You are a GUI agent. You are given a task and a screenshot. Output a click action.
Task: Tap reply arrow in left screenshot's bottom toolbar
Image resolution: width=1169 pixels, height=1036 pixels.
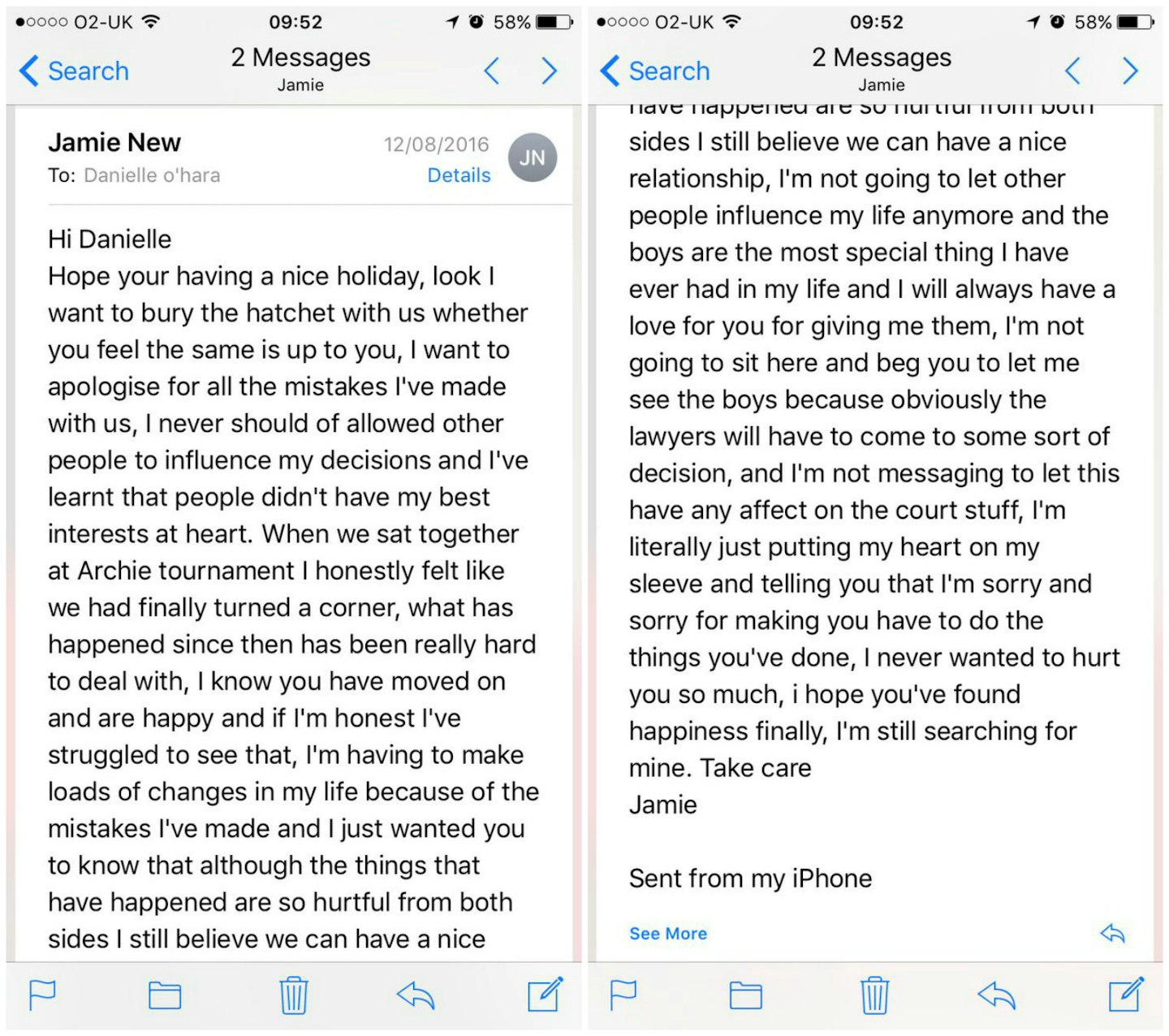(x=416, y=995)
